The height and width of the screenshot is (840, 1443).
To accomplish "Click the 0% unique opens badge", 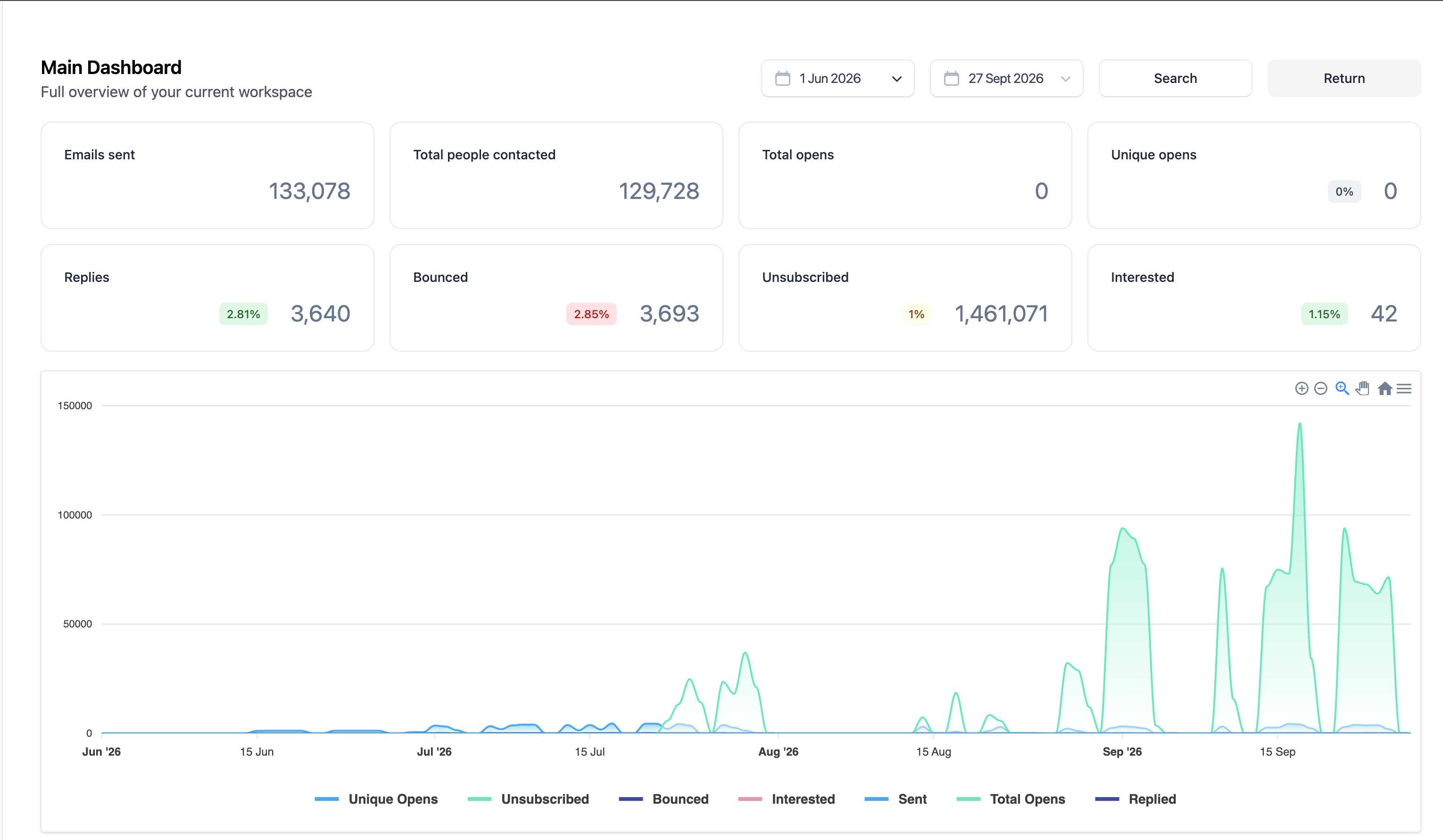I will [1344, 192].
